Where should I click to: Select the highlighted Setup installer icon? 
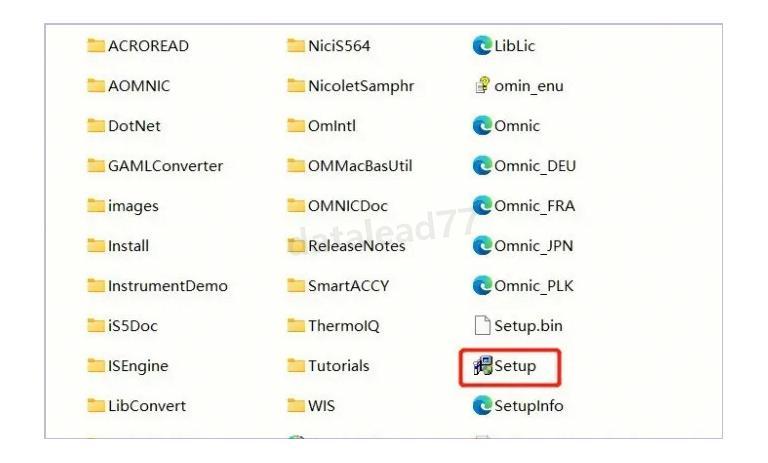tap(482, 366)
